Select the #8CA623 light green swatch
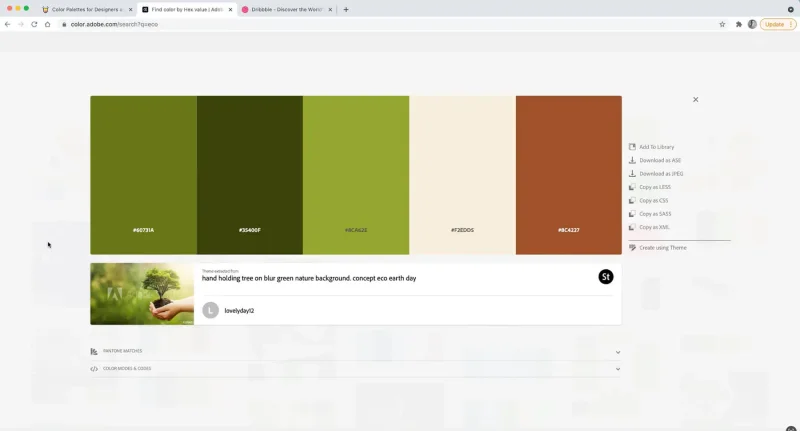The height and width of the screenshot is (431, 800). point(356,175)
